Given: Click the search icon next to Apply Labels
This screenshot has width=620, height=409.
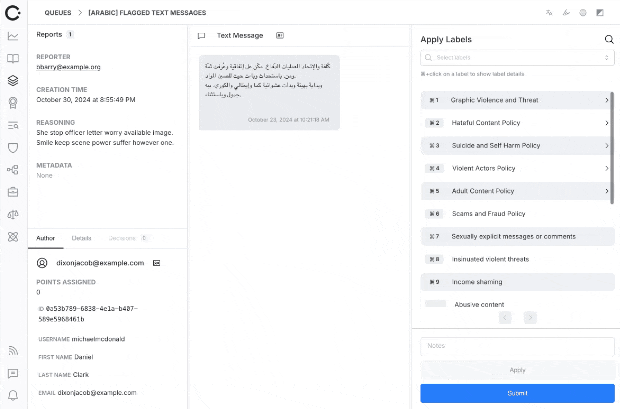Looking at the screenshot, I should tap(609, 39).
